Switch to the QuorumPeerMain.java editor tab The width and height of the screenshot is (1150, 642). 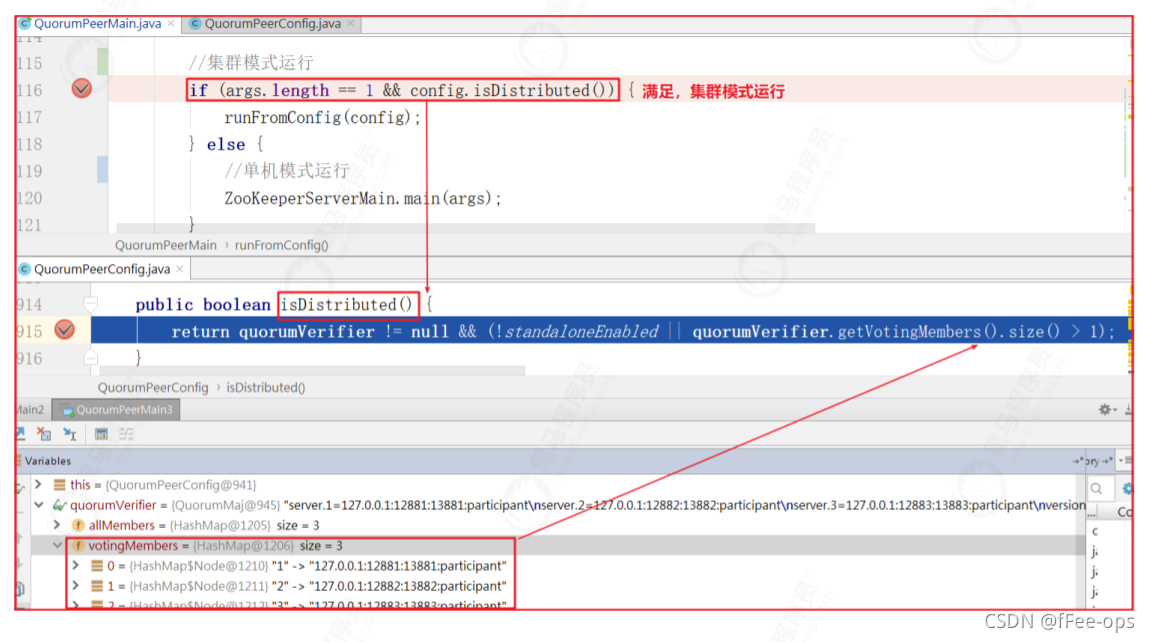click(97, 23)
